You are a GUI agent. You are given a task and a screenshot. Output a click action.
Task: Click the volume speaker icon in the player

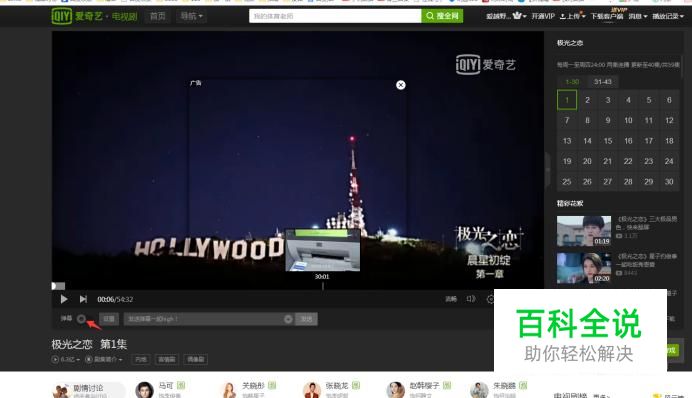pos(471,299)
